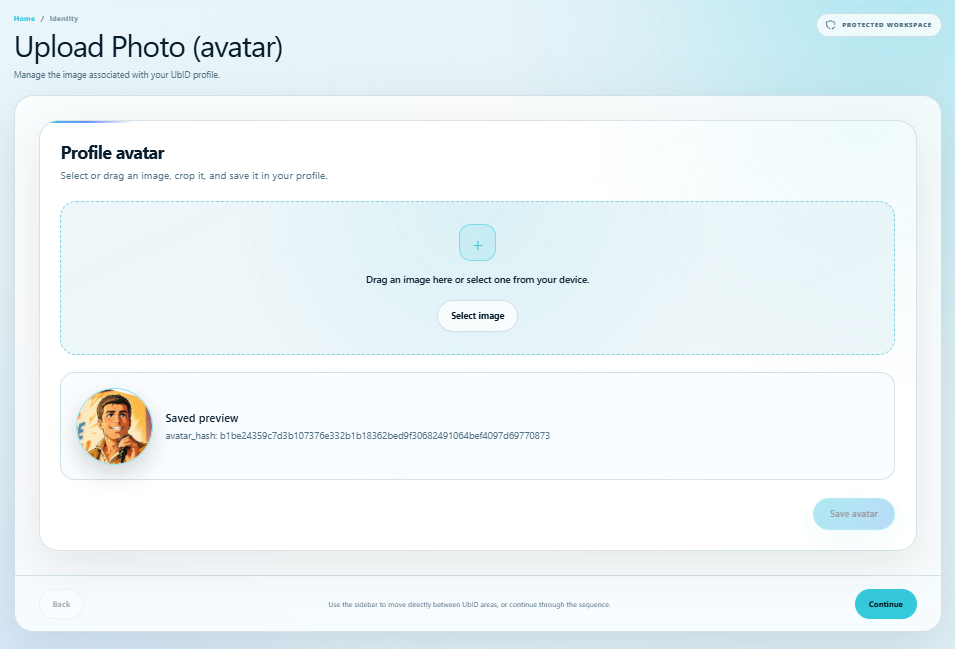955x649 pixels.
Task: Go back with the Back button
Action: pyautogui.click(x=62, y=604)
